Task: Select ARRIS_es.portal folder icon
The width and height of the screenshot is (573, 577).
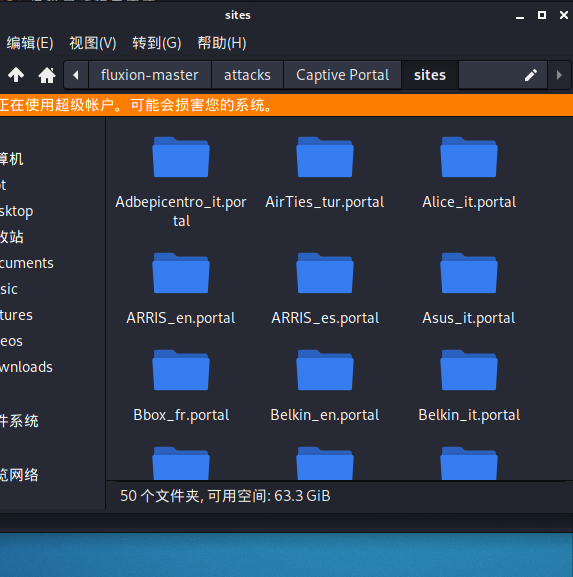Action: tap(325, 273)
